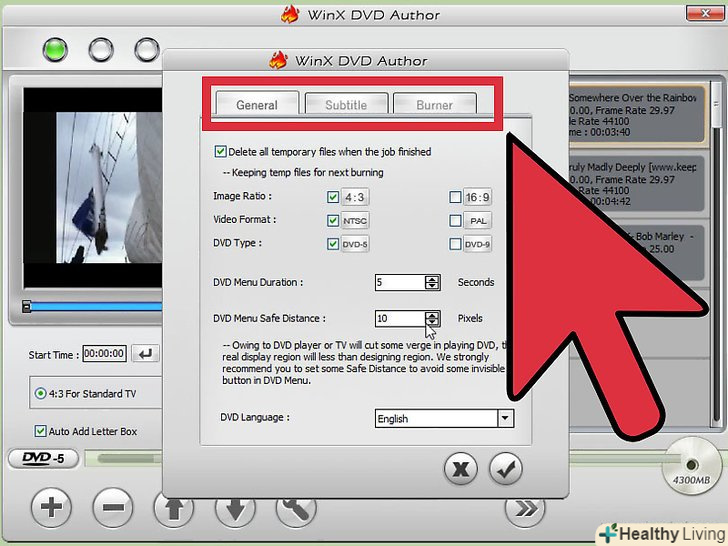Apply start time with the return arrow button
This screenshot has height=546, width=728.
click(145, 354)
